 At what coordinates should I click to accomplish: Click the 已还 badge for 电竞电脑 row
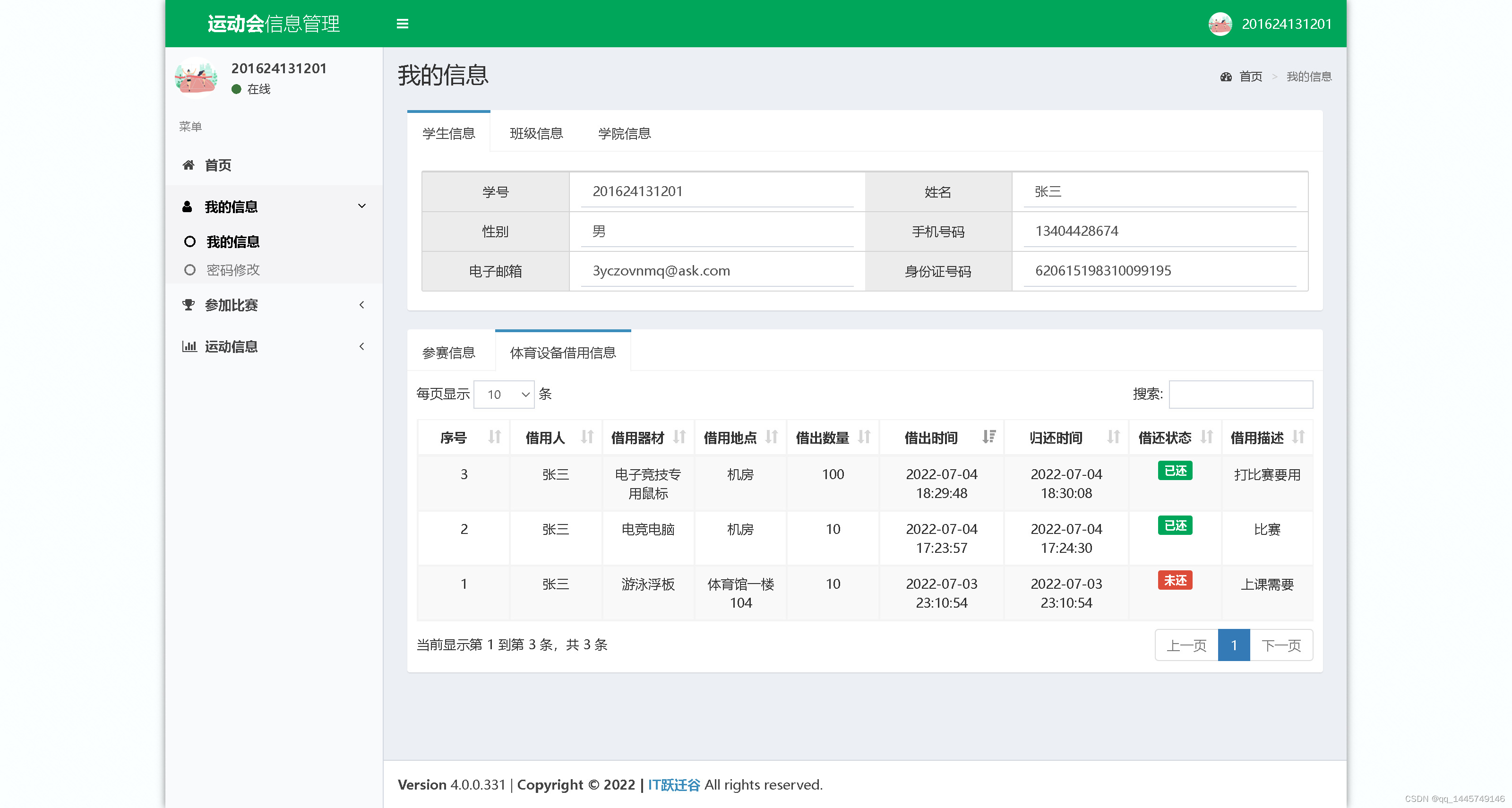(1175, 525)
